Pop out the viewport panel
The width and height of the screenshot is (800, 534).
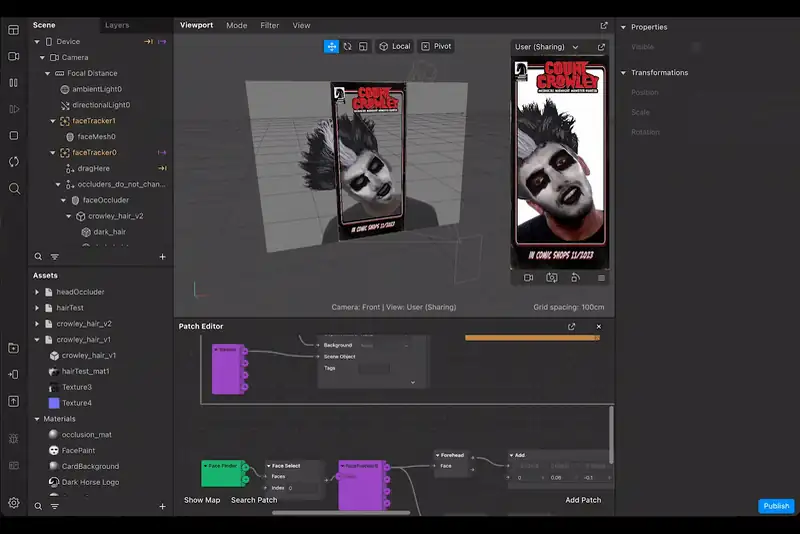[x=604, y=26]
